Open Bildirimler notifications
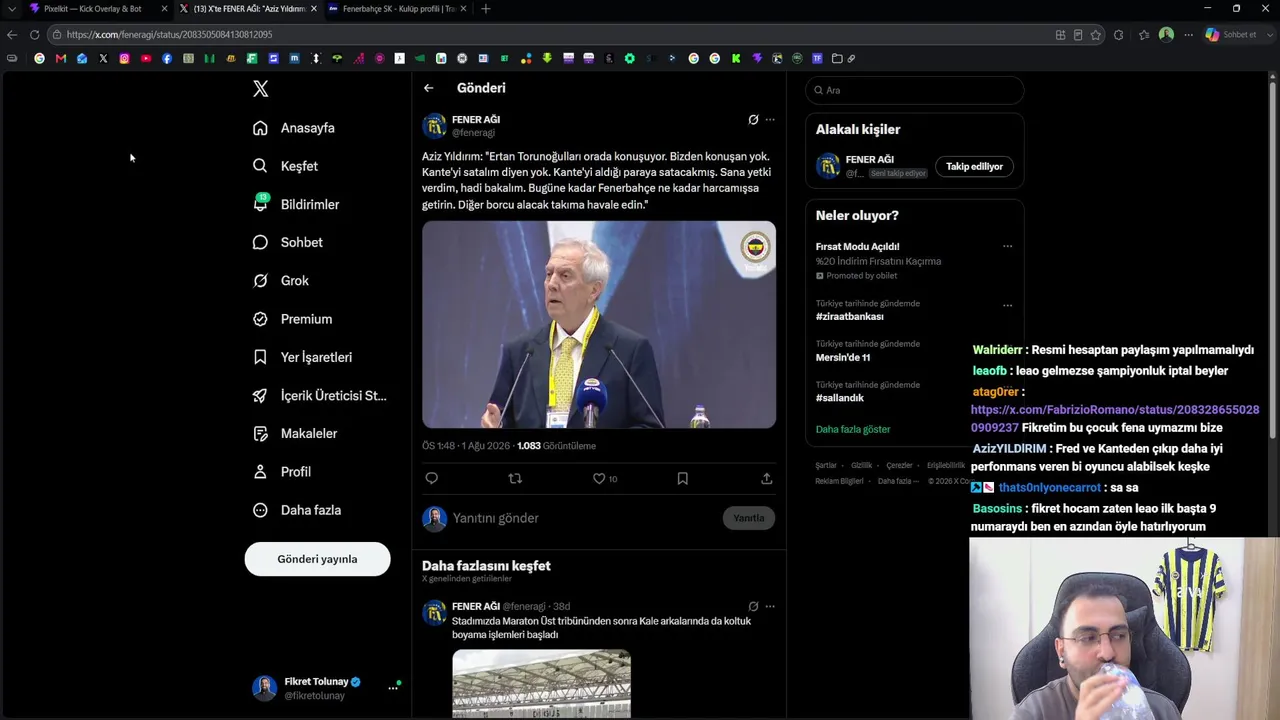The width and height of the screenshot is (1280, 720). [x=297, y=204]
